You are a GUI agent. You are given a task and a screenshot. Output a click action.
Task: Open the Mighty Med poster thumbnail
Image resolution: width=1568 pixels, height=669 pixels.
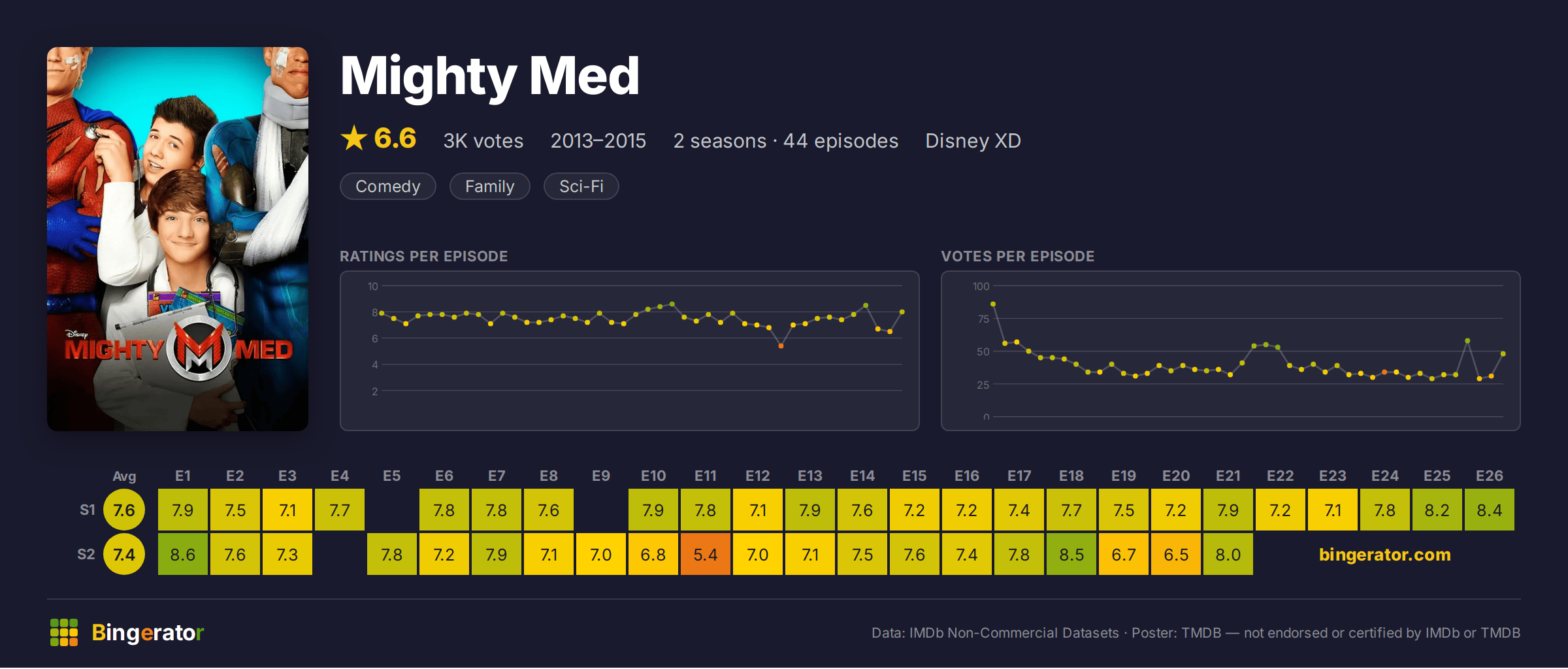pos(178,238)
